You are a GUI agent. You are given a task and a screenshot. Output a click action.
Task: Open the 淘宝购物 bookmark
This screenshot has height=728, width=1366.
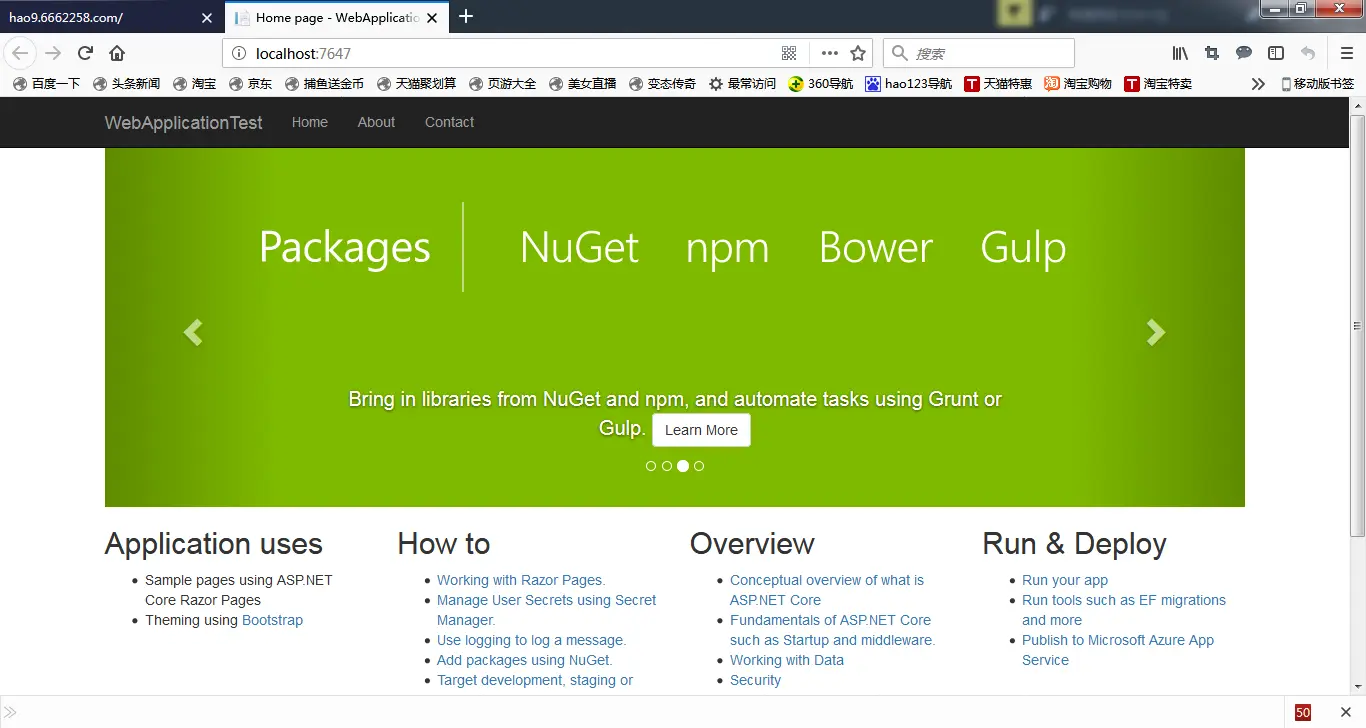tap(1078, 84)
